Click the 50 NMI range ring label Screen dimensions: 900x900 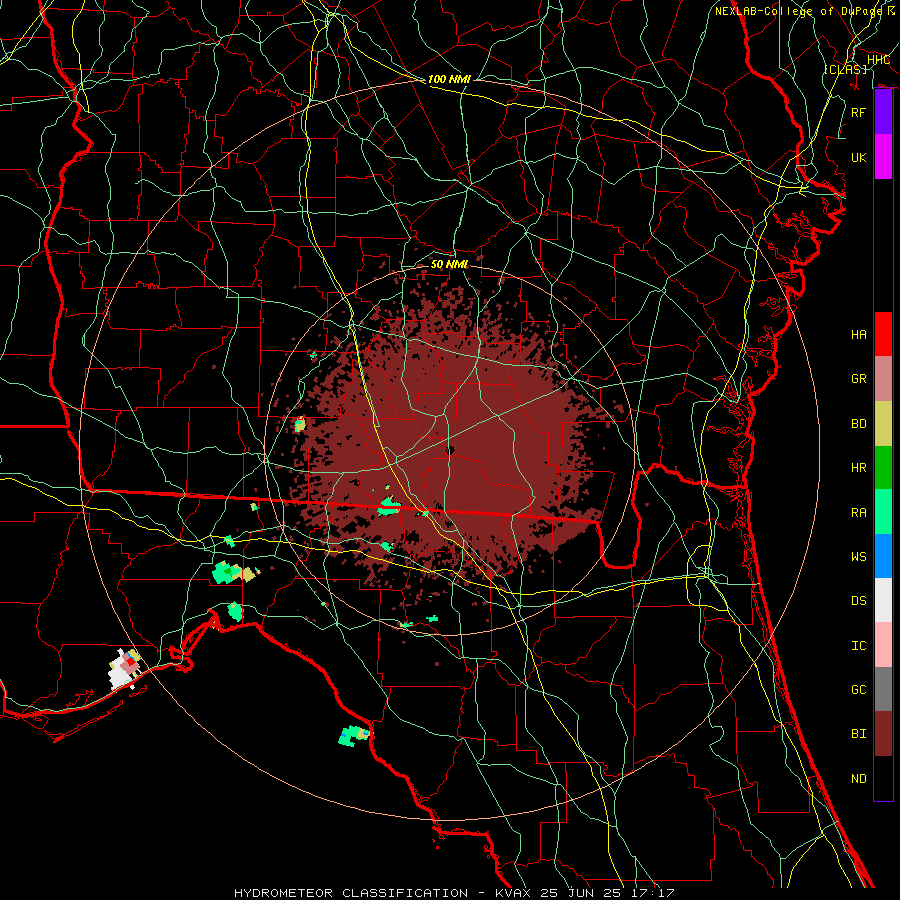449,264
